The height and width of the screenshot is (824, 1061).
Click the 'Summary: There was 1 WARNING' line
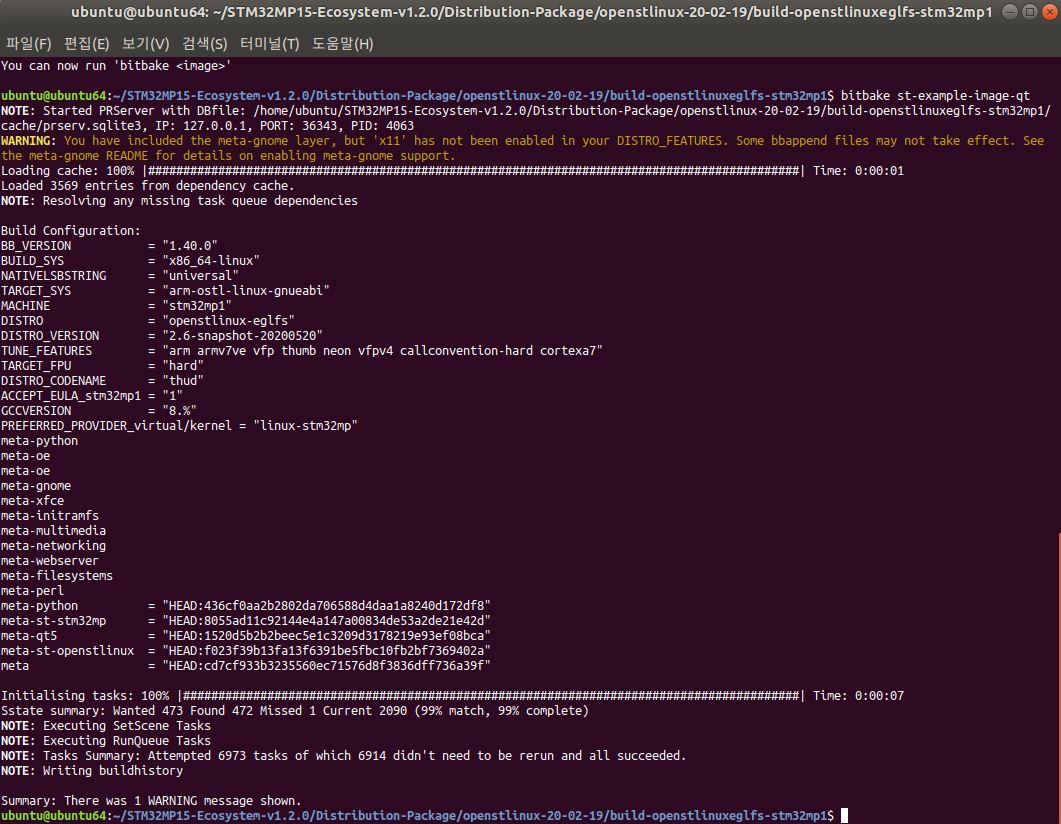pyautogui.click(x=151, y=800)
